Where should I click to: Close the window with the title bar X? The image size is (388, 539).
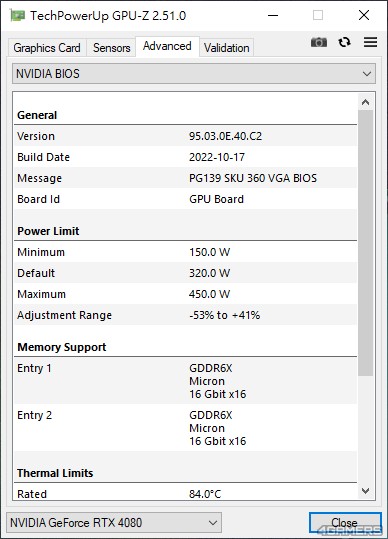tap(364, 15)
